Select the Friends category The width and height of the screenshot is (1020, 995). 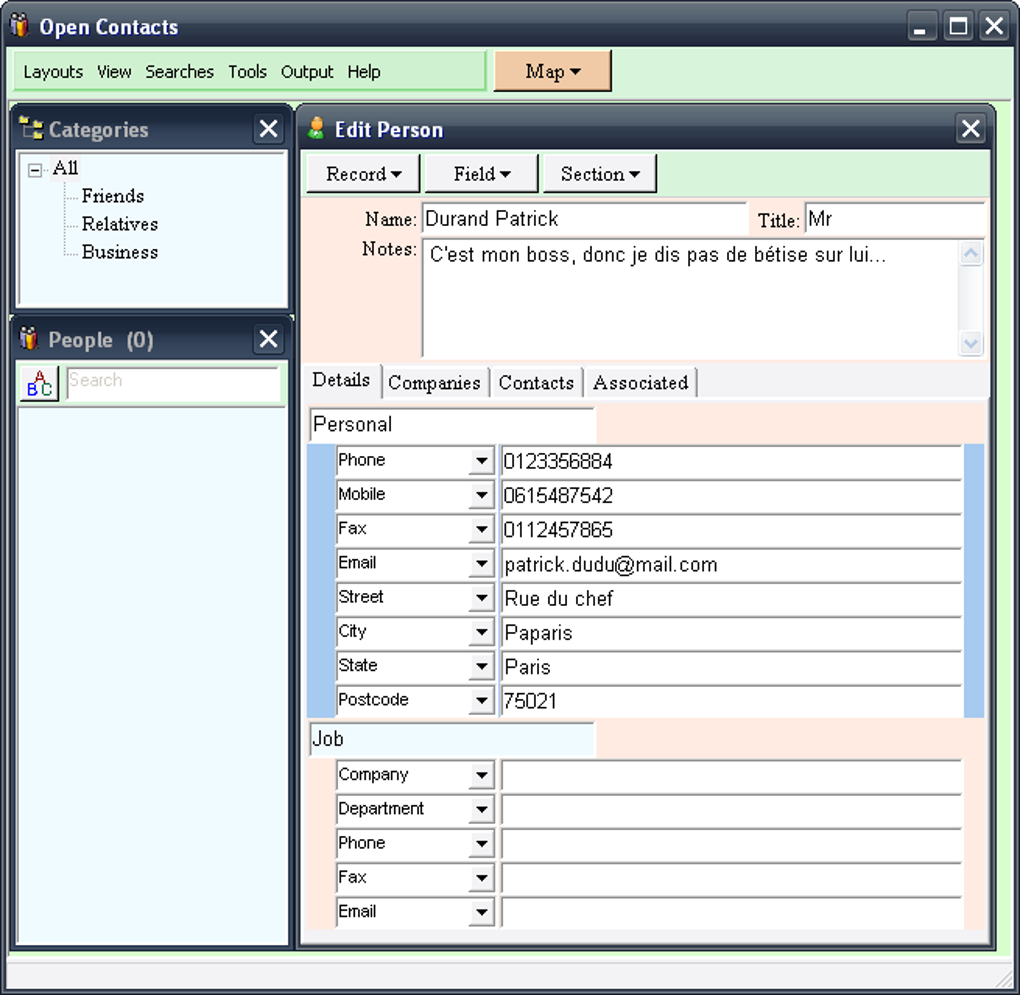(x=111, y=196)
